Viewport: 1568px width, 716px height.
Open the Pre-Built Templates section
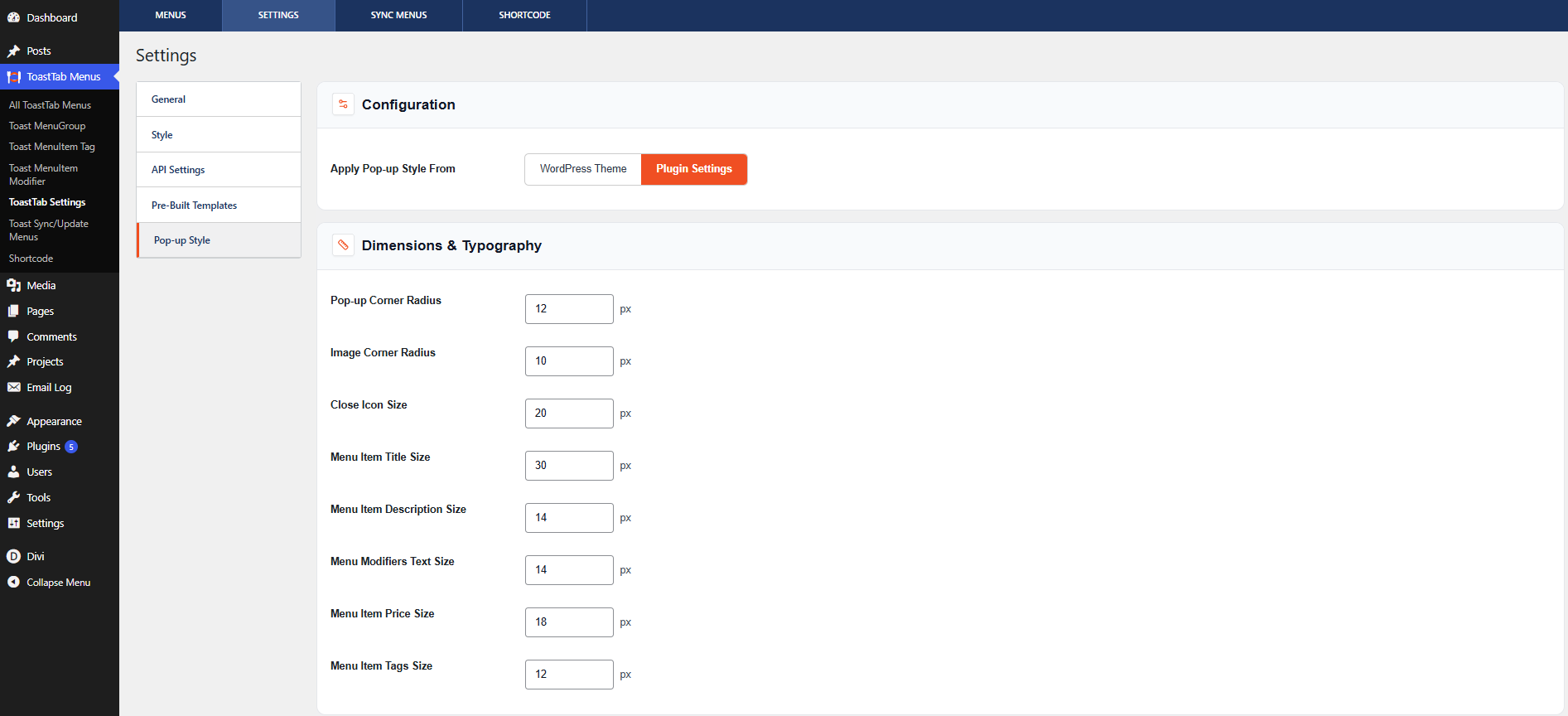[219, 205]
